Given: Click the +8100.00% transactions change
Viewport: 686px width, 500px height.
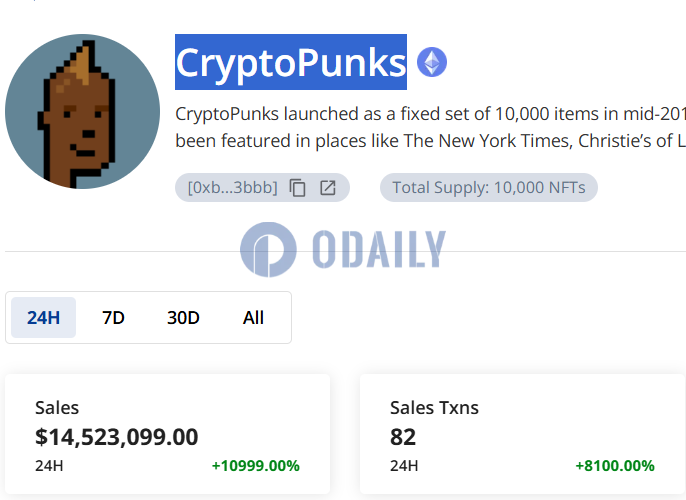Looking at the screenshot, I should pyautogui.click(x=615, y=465).
